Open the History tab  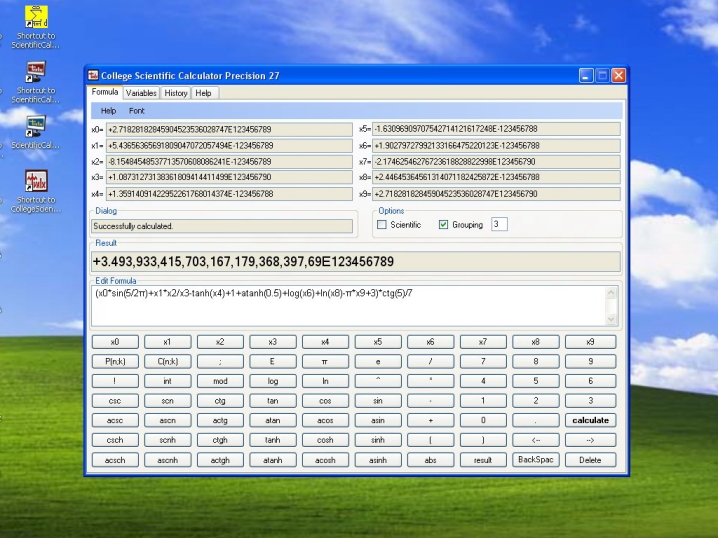(176, 93)
